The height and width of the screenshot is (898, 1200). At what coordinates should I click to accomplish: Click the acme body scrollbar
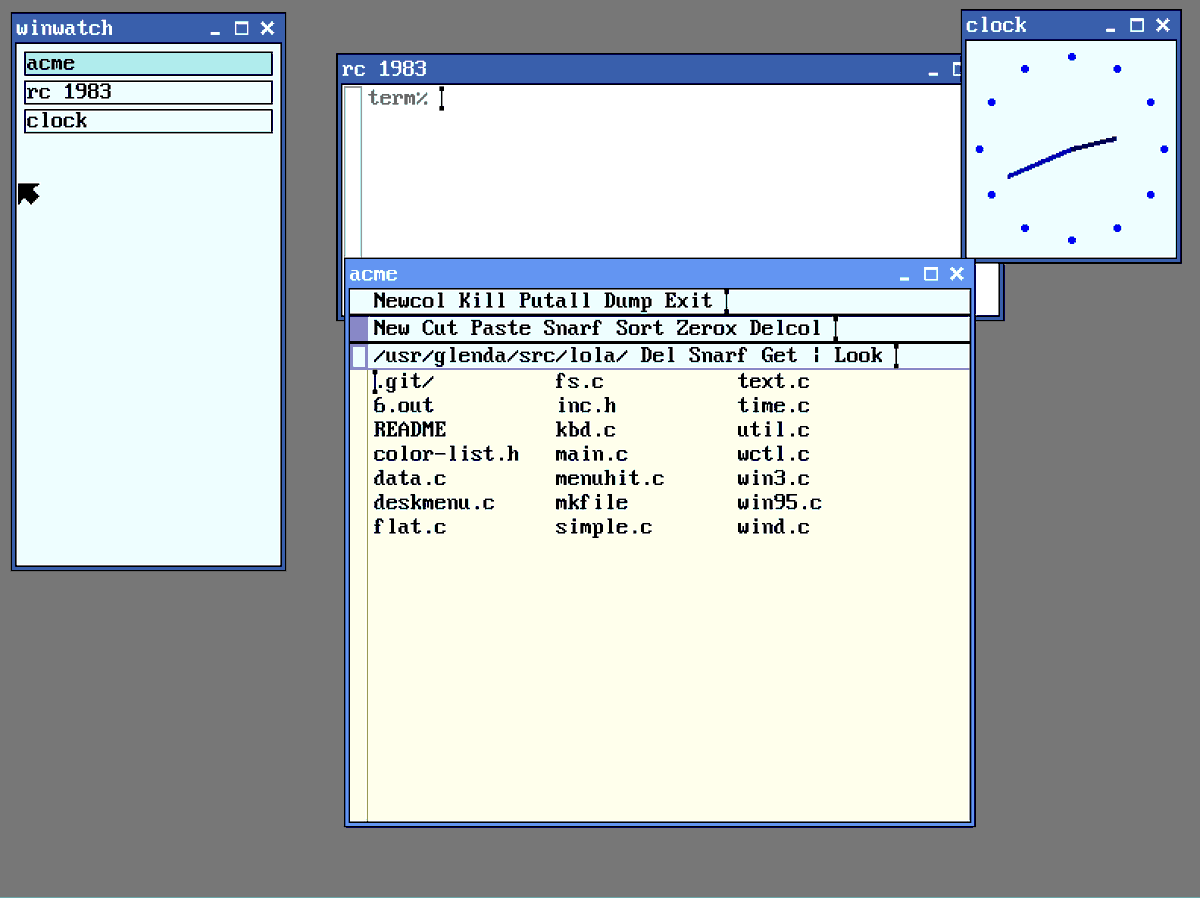(359, 596)
